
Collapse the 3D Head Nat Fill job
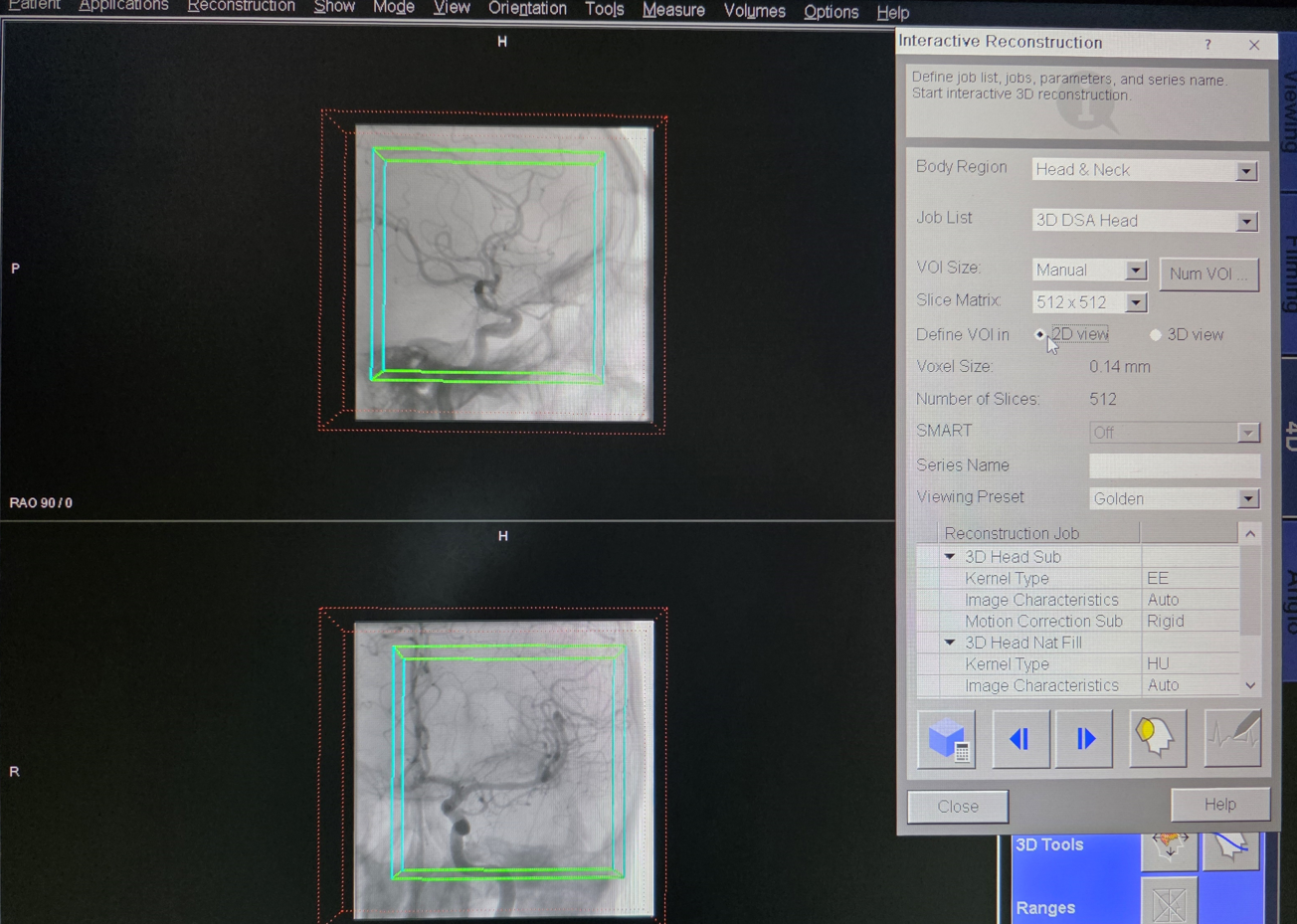(950, 643)
